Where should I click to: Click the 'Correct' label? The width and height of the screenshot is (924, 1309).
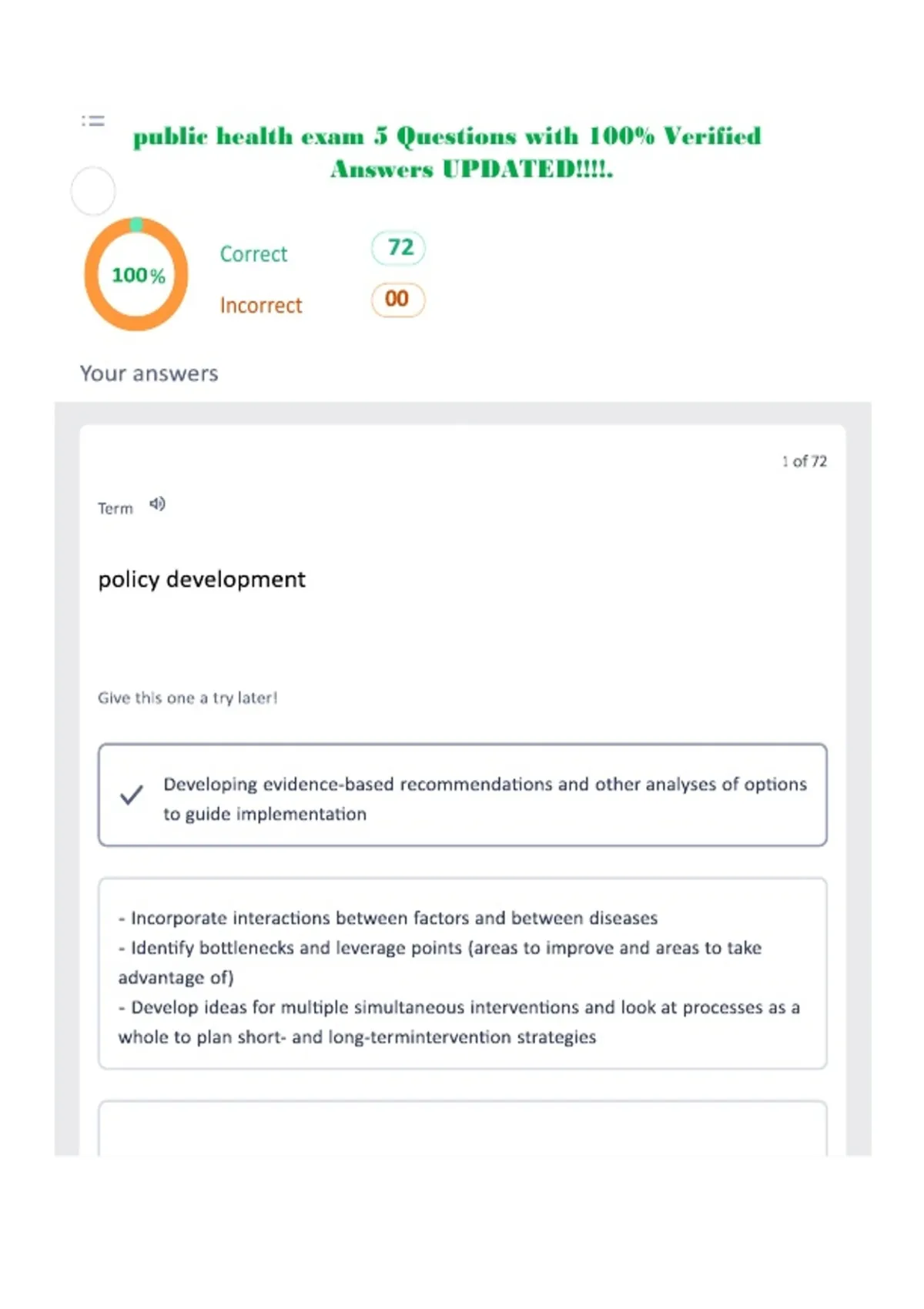click(x=253, y=254)
